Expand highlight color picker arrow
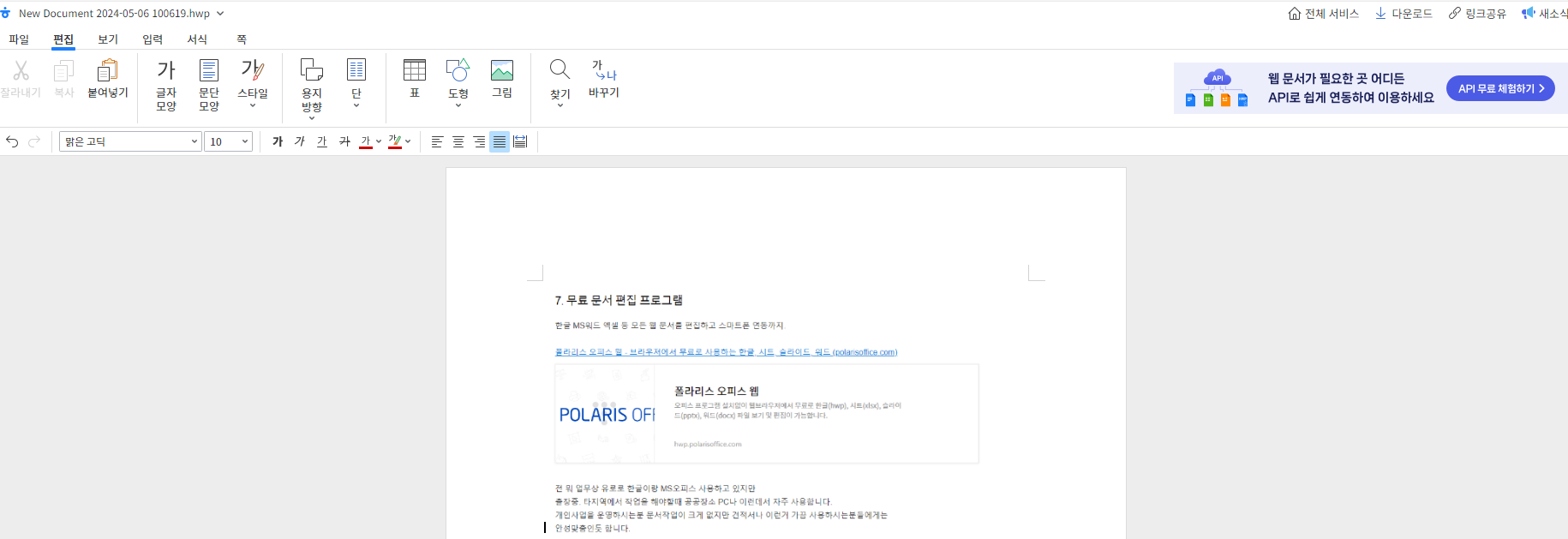Image resolution: width=1568 pixels, height=539 pixels. pos(408,141)
